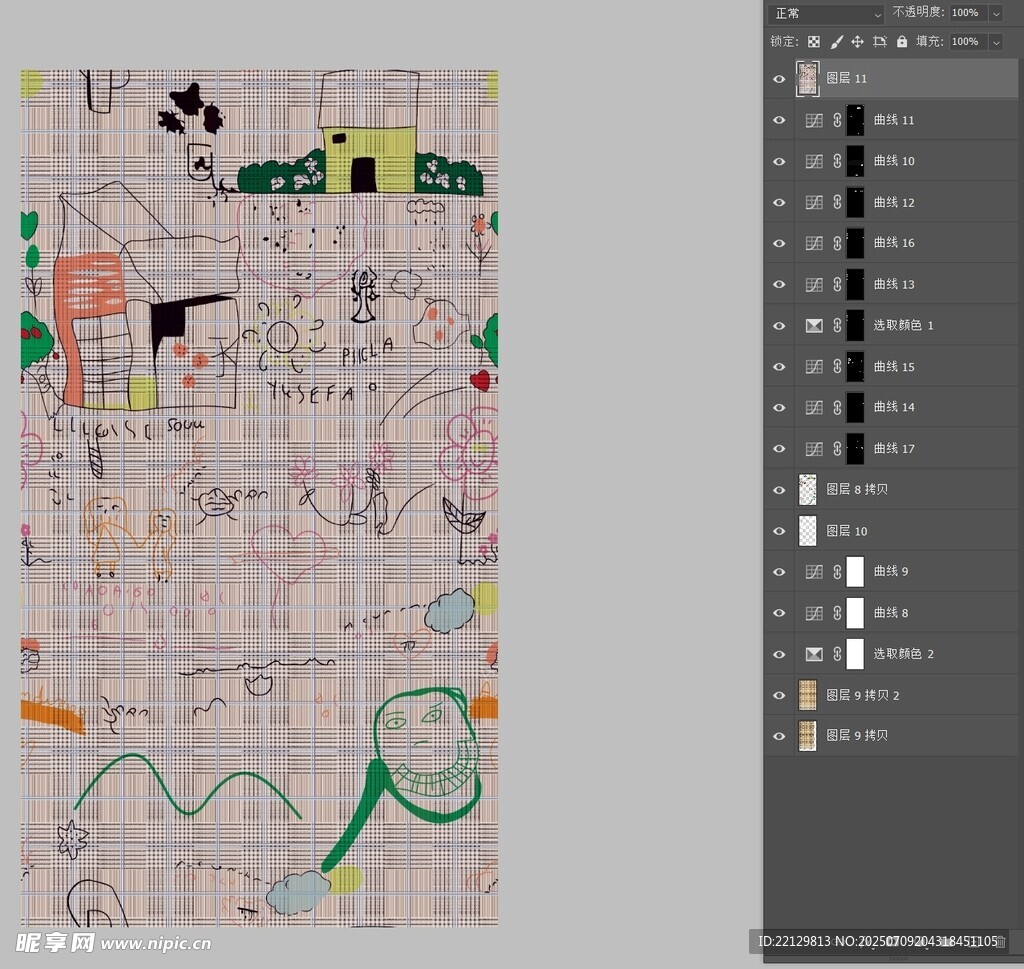Click the selective color icon on 选取颜色 1
The image size is (1024, 969).
pos(814,325)
